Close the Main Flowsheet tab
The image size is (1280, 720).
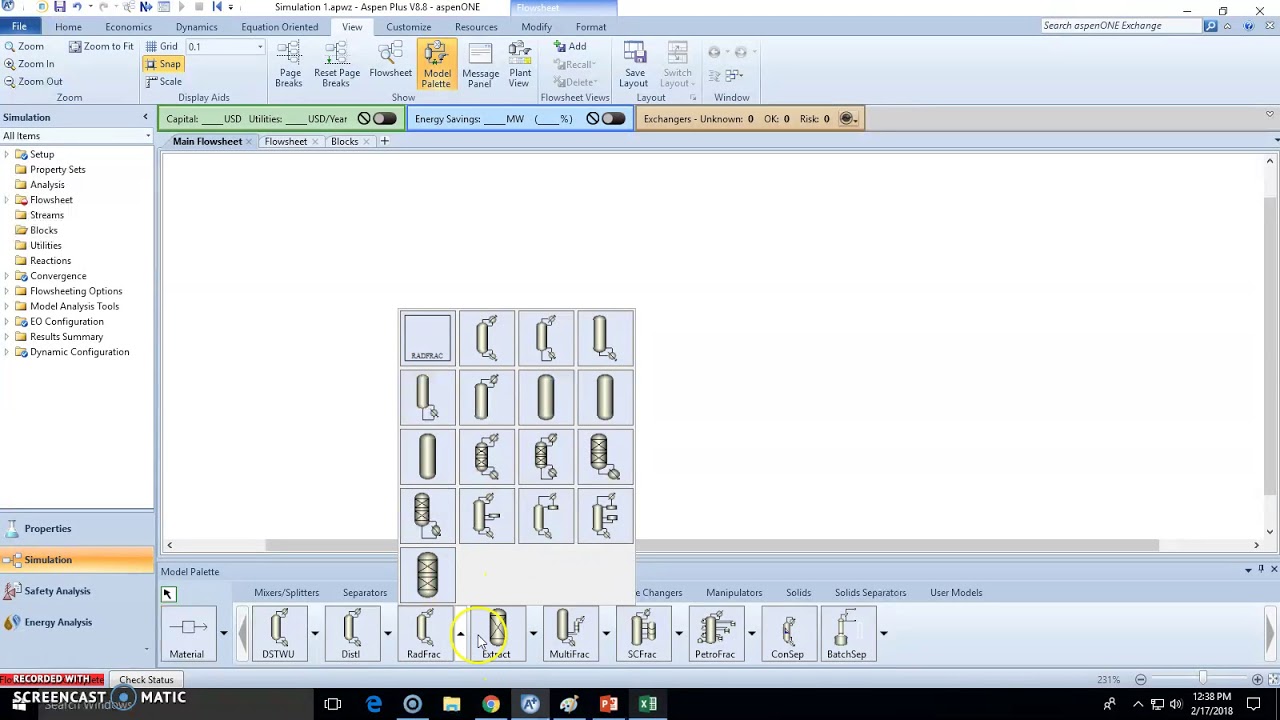[x=249, y=142]
